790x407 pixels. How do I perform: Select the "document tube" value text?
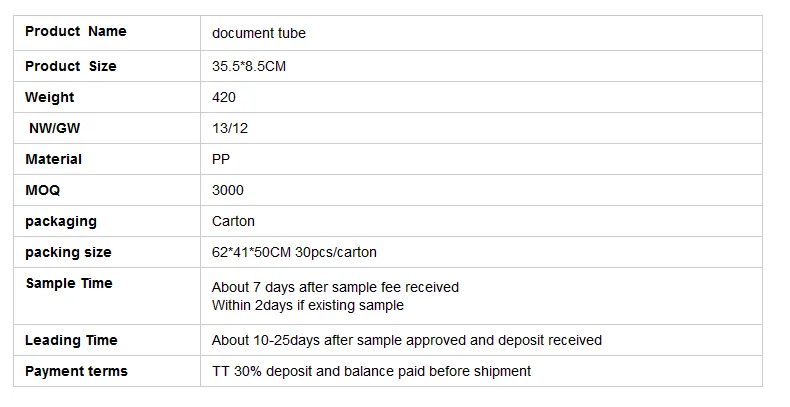[x=259, y=33]
